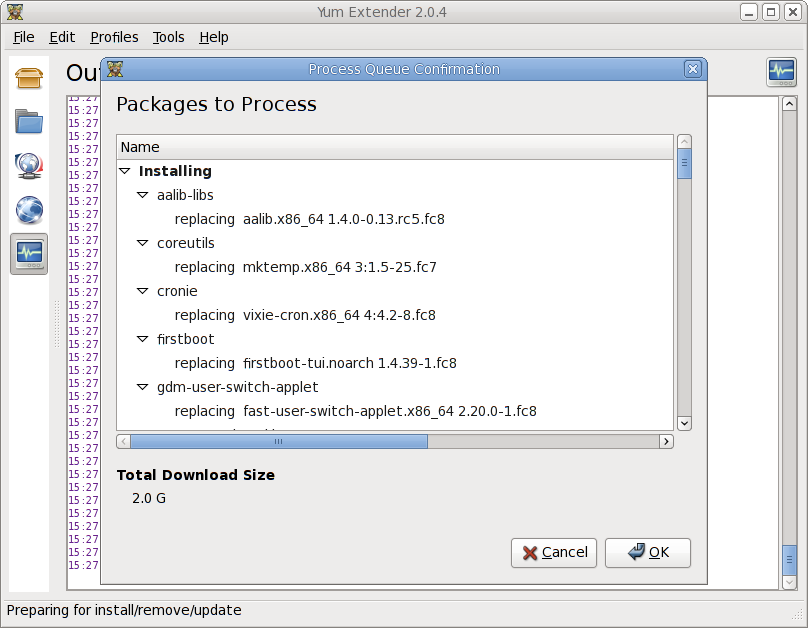Screen dimensions: 808x628
Task: Click the Yum Extender icon in dialog title bar
Action: tap(115, 69)
